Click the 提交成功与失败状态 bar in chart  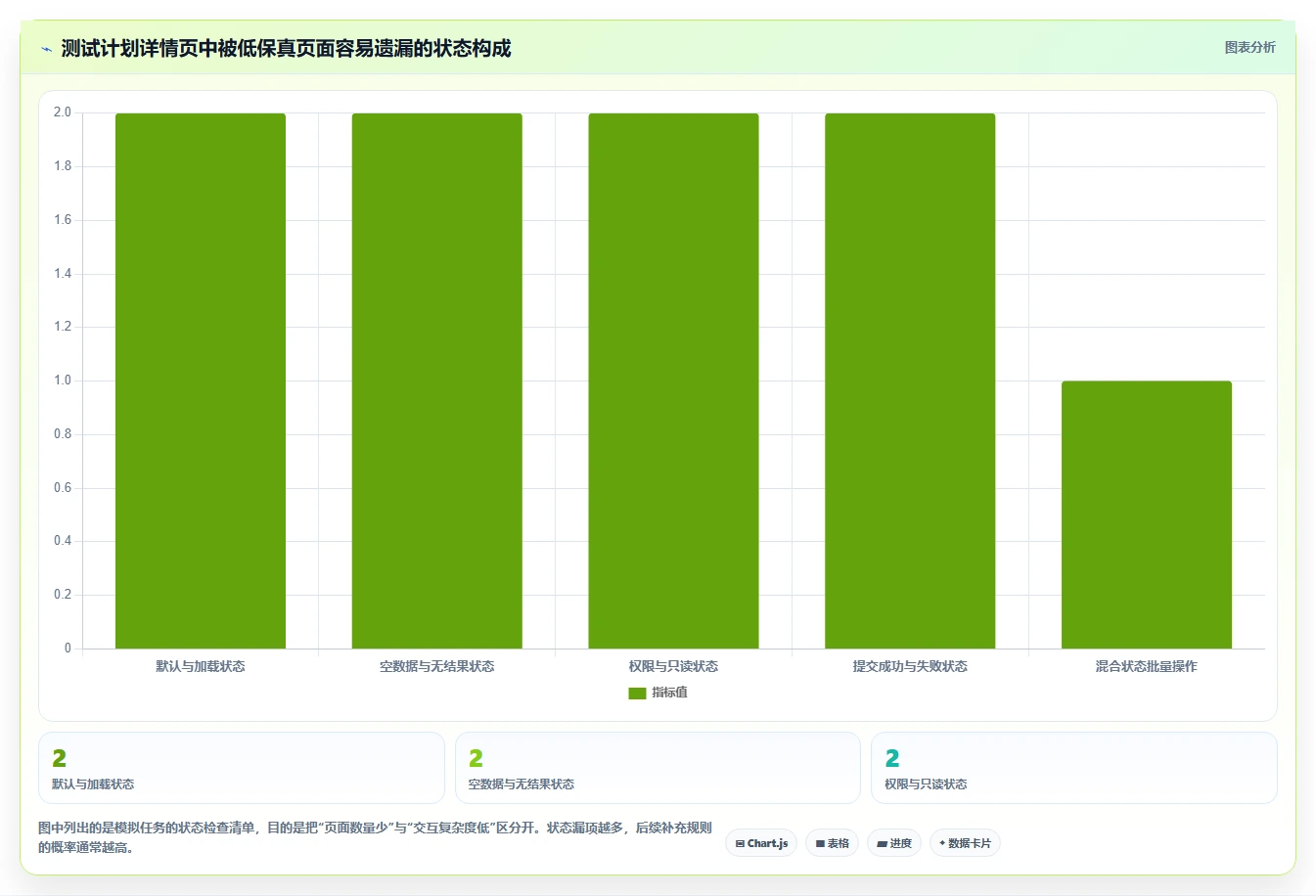pyautogui.click(x=910, y=381)
